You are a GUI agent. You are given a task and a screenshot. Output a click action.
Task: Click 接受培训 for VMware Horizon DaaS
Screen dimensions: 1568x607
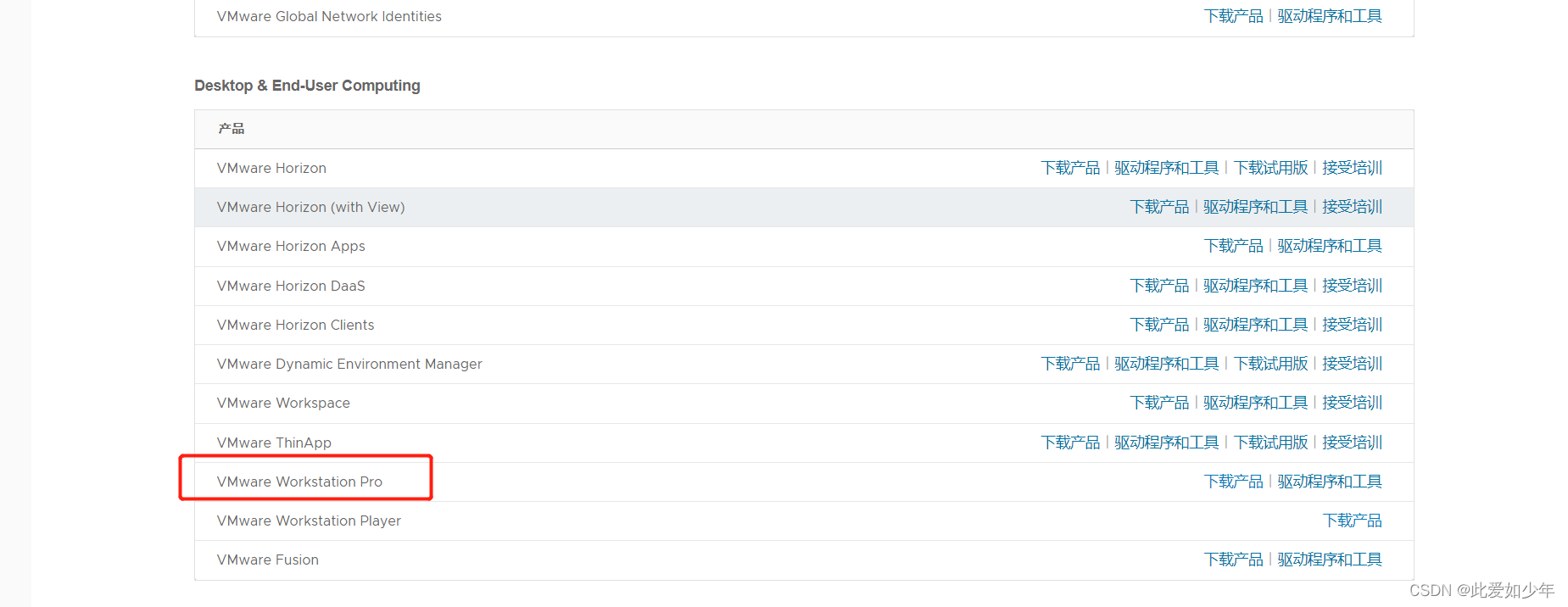(x=1352, y=286)
